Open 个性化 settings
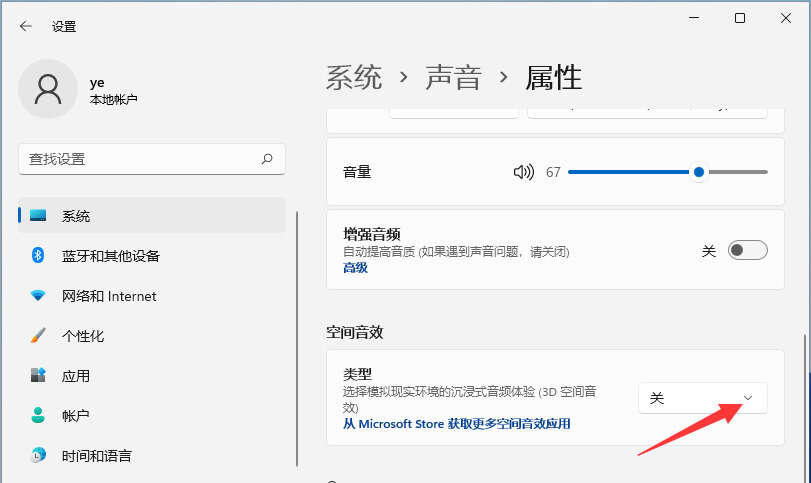 [x=152, y=335]
